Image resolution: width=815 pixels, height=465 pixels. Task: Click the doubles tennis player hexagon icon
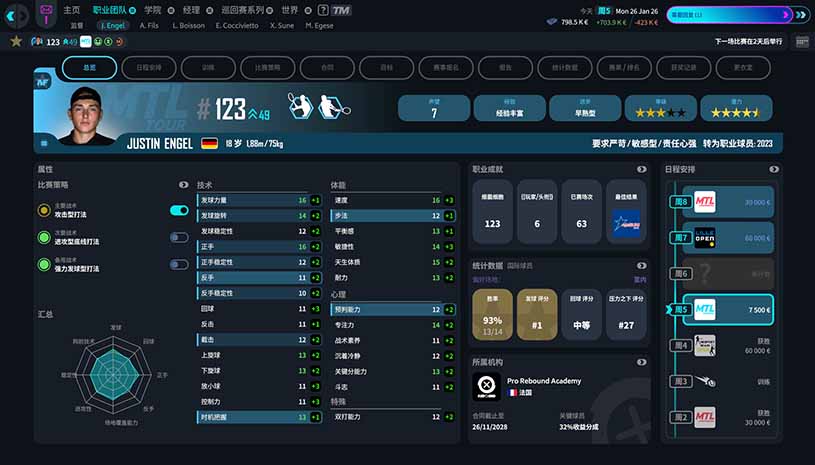(332, 106)
